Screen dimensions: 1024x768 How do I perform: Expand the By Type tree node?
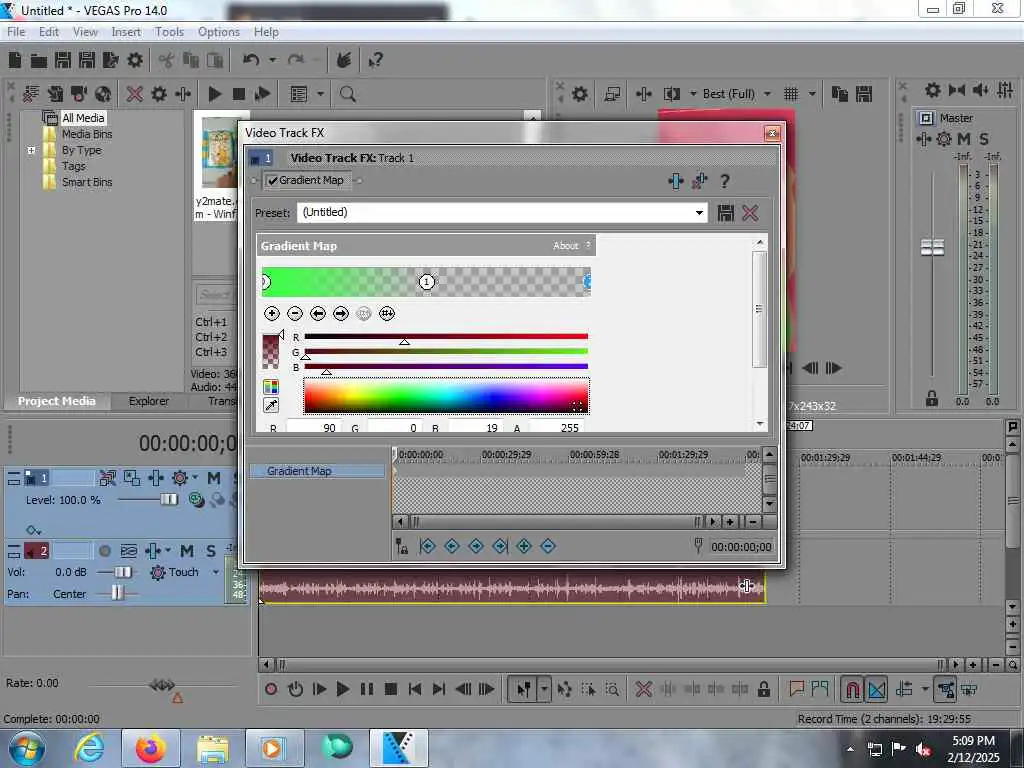31,150
